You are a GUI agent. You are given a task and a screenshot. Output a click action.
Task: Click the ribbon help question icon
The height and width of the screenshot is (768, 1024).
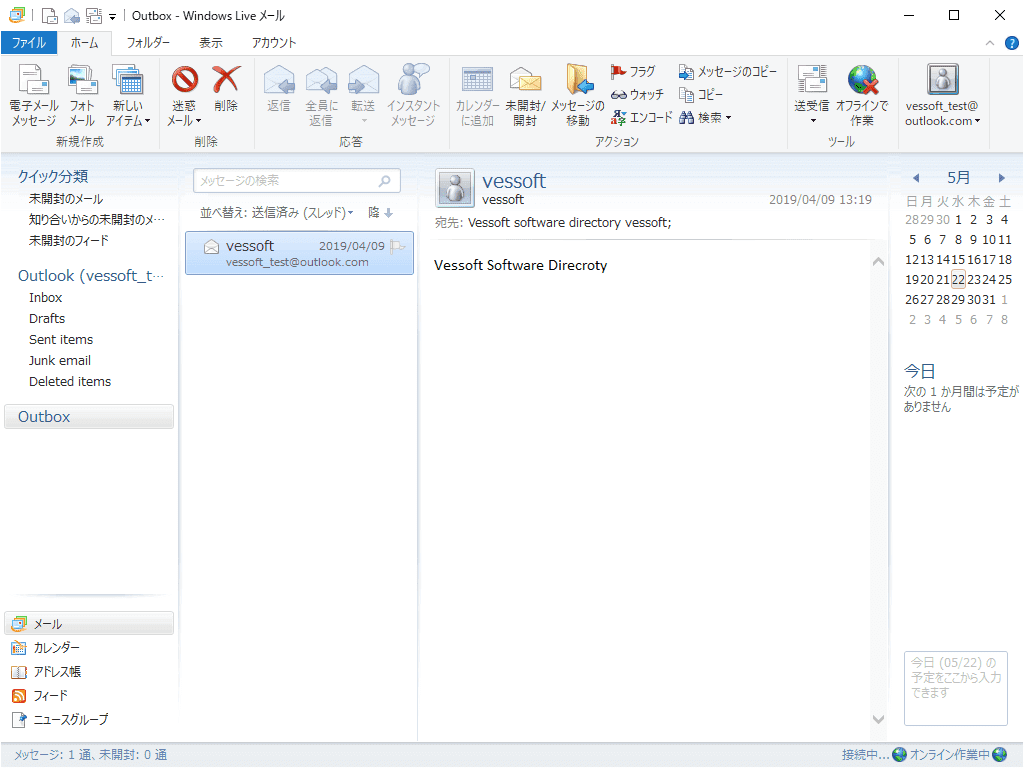(x=1012, y=43)
